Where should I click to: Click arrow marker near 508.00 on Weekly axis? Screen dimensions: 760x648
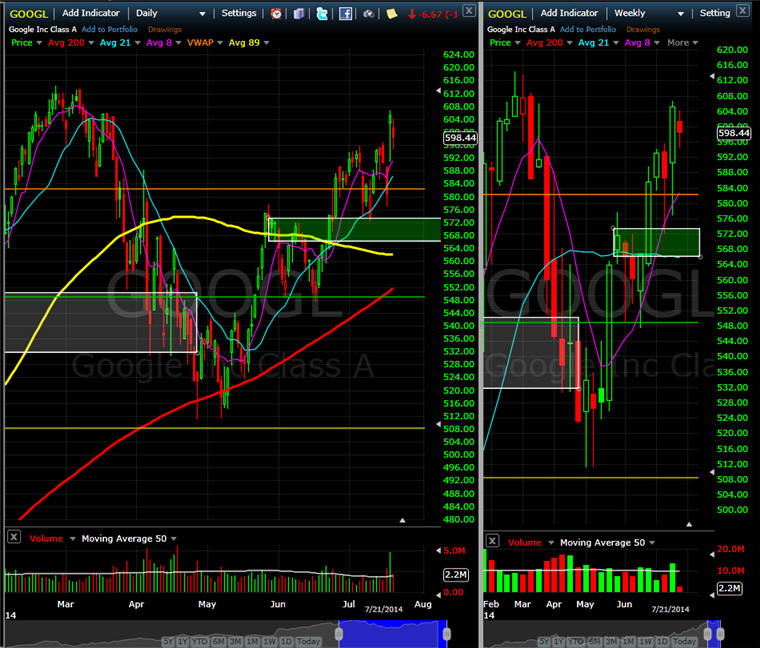click(712, 472)
